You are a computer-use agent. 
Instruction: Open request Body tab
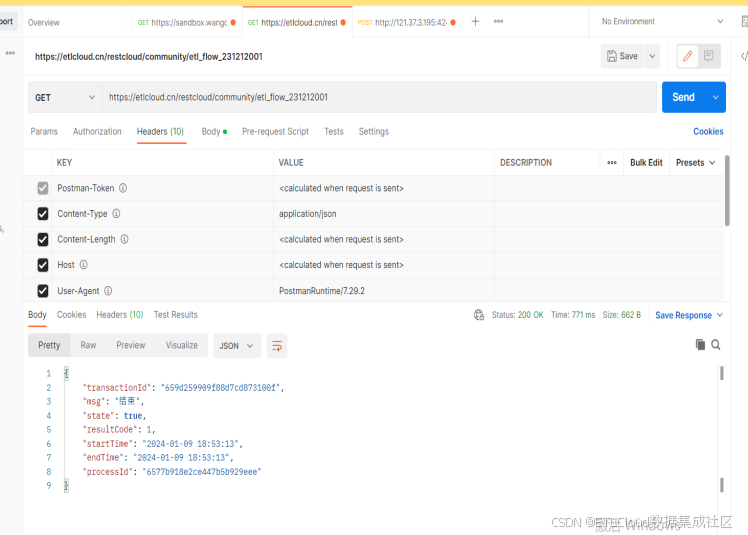click(214, 131)
